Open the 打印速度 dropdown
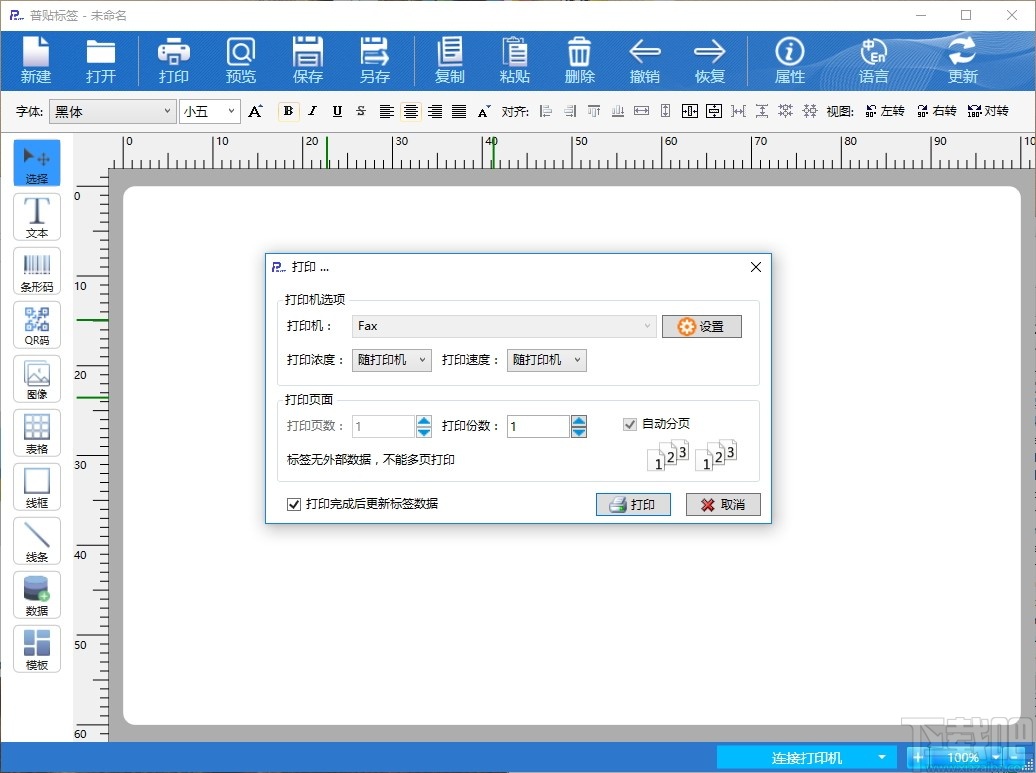 [x=546, y=360]
